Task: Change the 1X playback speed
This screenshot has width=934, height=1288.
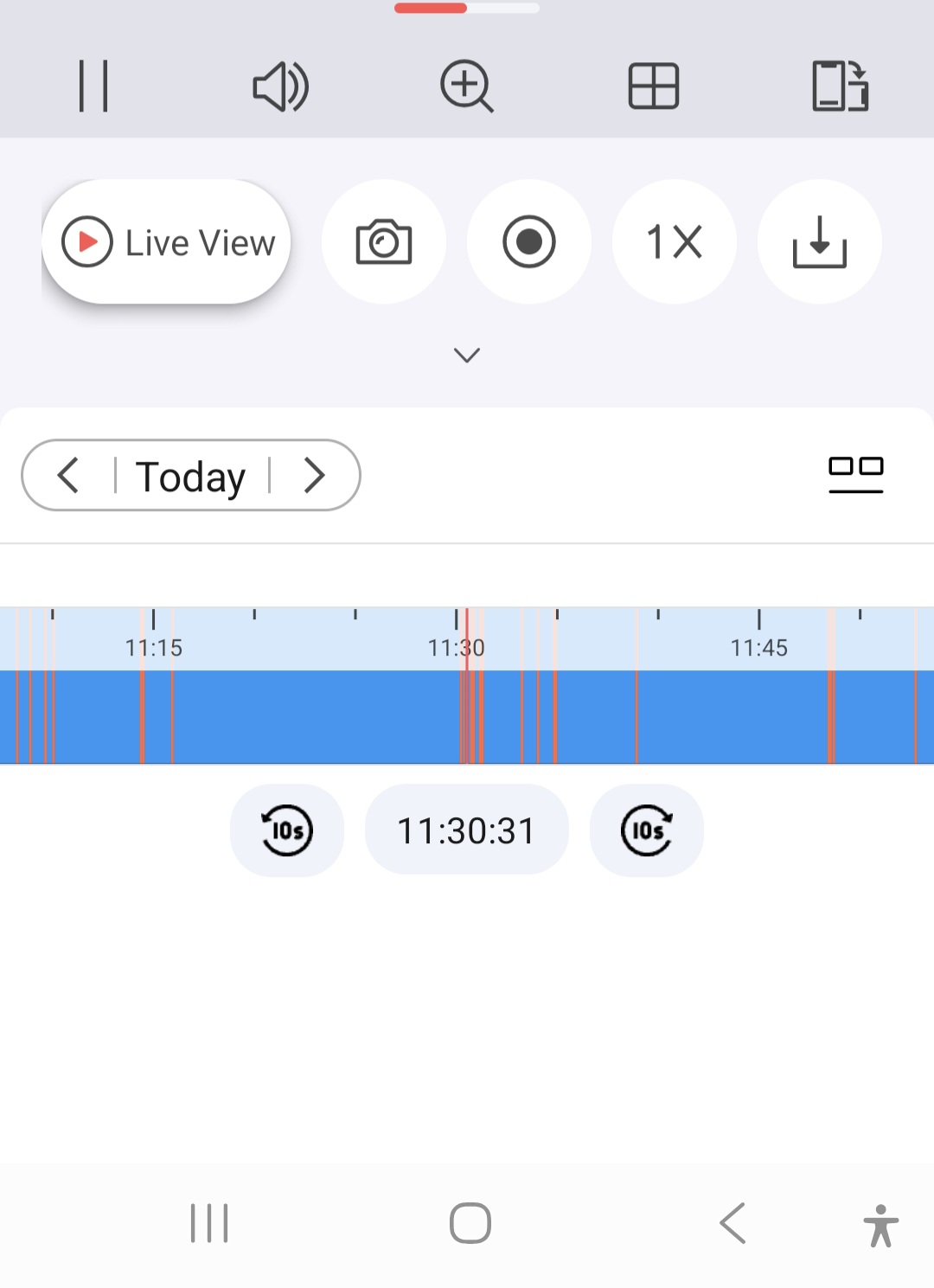Action: point(675,242)
